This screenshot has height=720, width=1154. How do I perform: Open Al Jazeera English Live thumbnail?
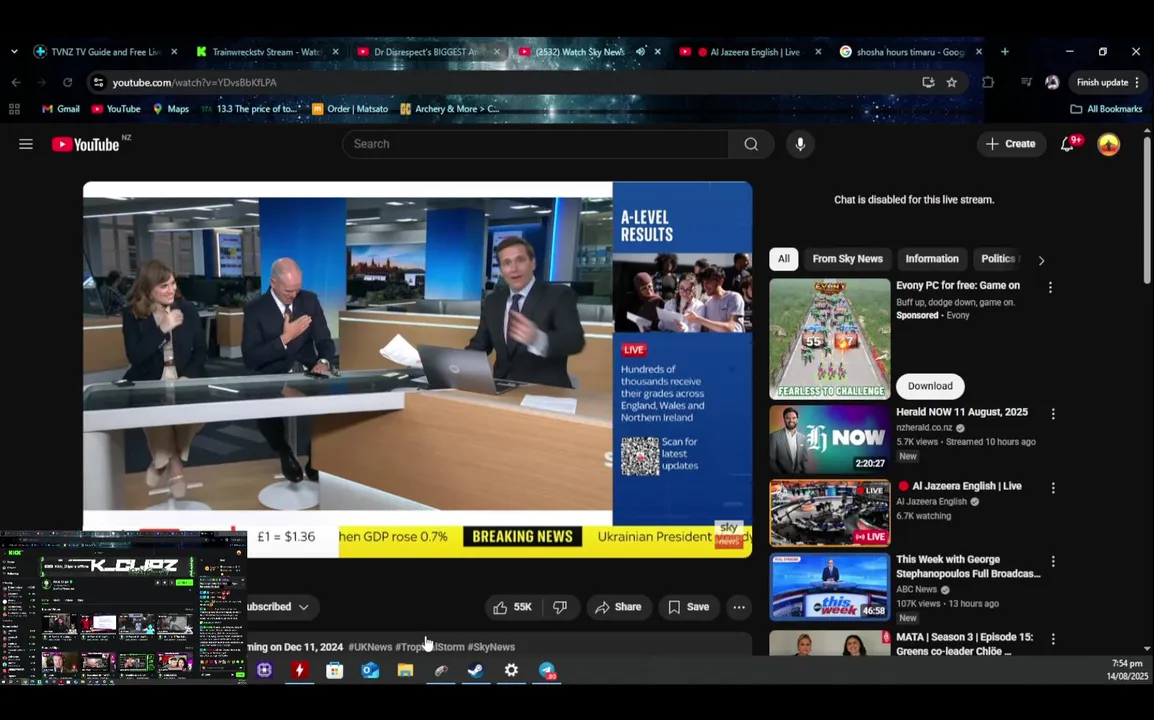829,513
